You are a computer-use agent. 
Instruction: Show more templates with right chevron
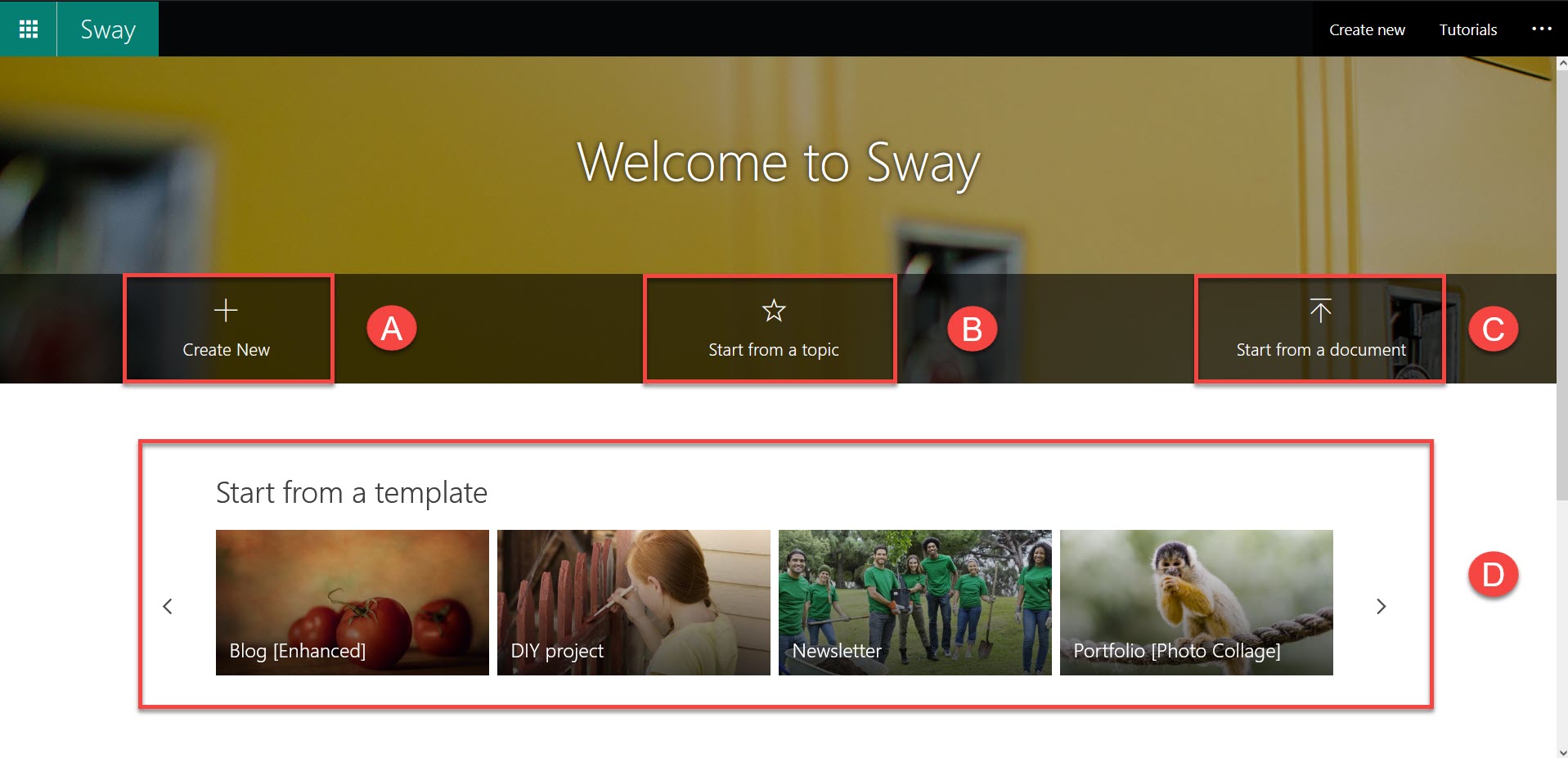[x=1381, y=606]
